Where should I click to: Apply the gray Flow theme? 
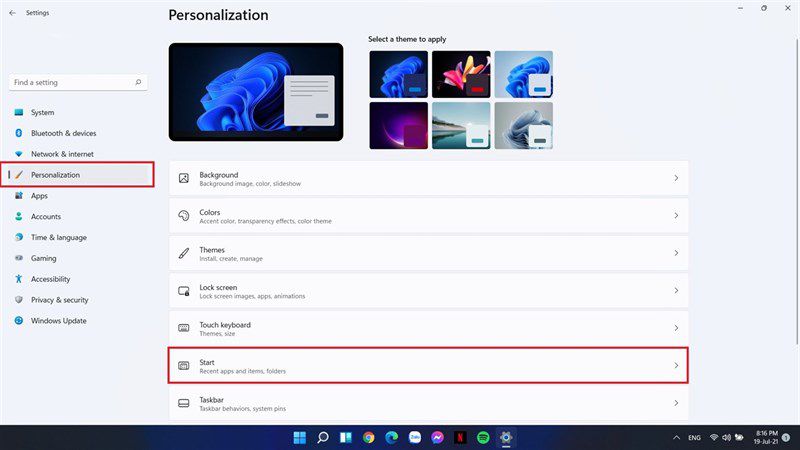point(523,126)
